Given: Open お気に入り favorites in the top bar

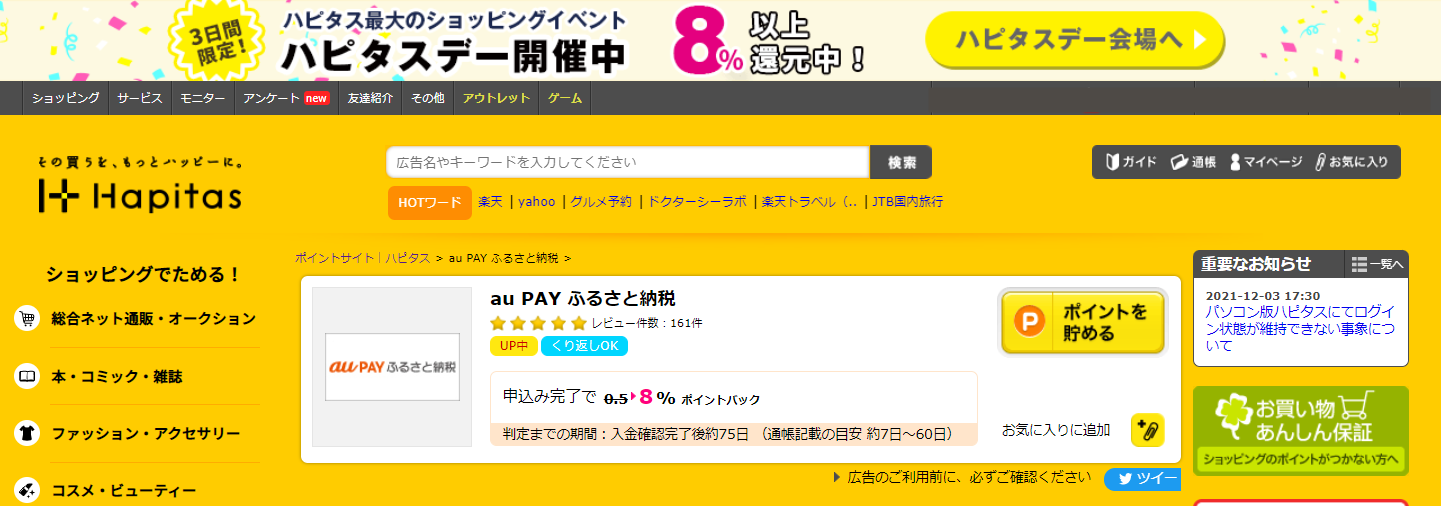Looking at the screenshot, I should click(x=1351, y=162).
